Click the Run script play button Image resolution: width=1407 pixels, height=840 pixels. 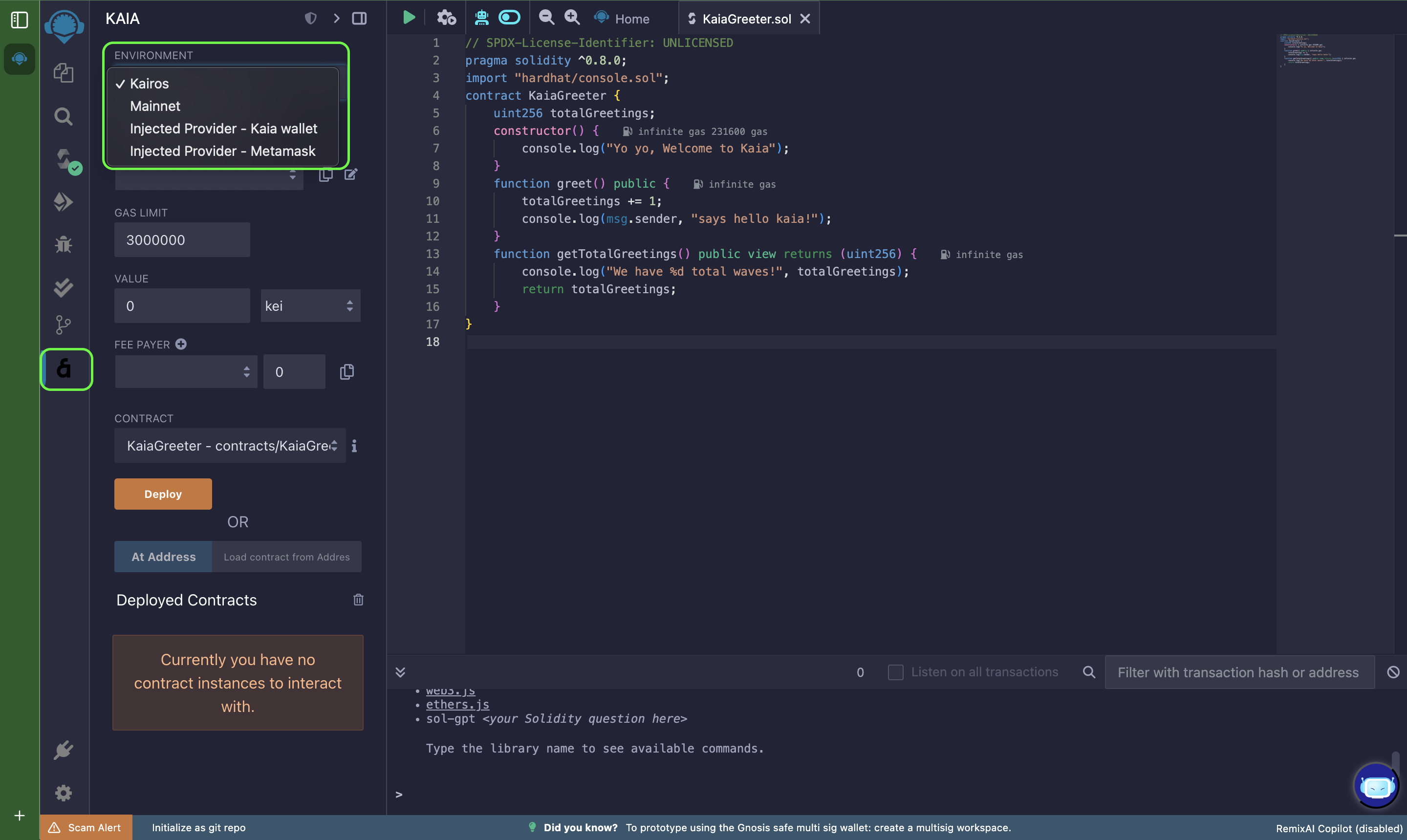tap(409, 18)
